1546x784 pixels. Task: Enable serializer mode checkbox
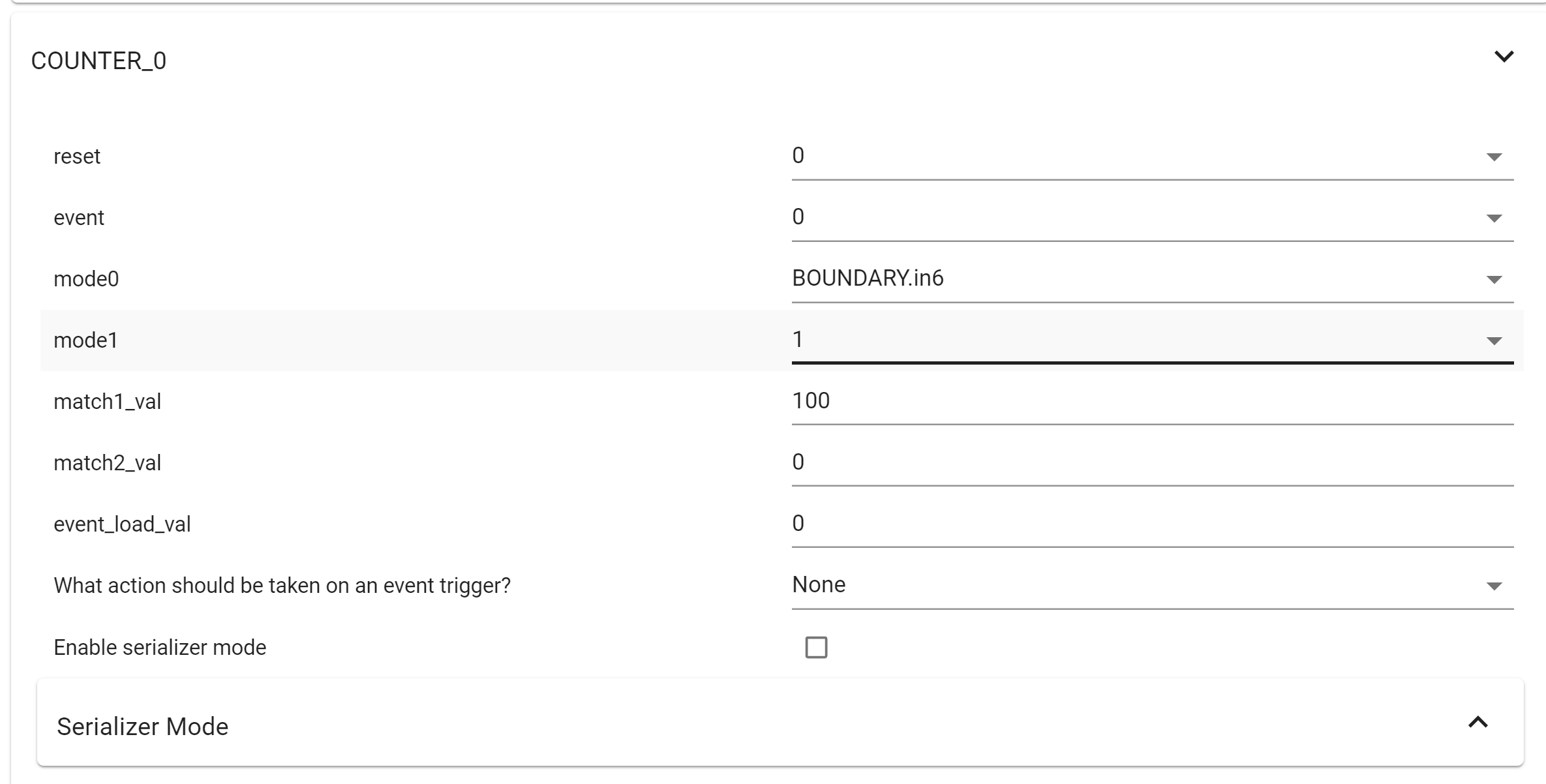point(816,648)
